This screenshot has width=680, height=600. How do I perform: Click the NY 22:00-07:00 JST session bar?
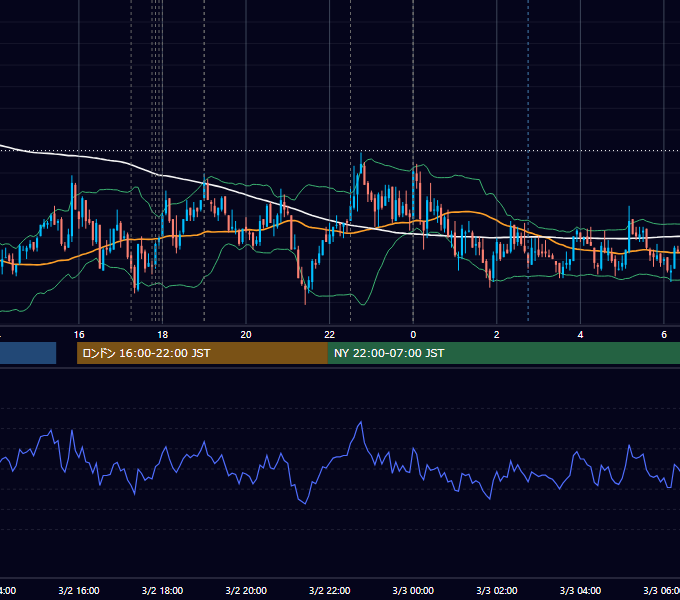(x=503, y=353)
